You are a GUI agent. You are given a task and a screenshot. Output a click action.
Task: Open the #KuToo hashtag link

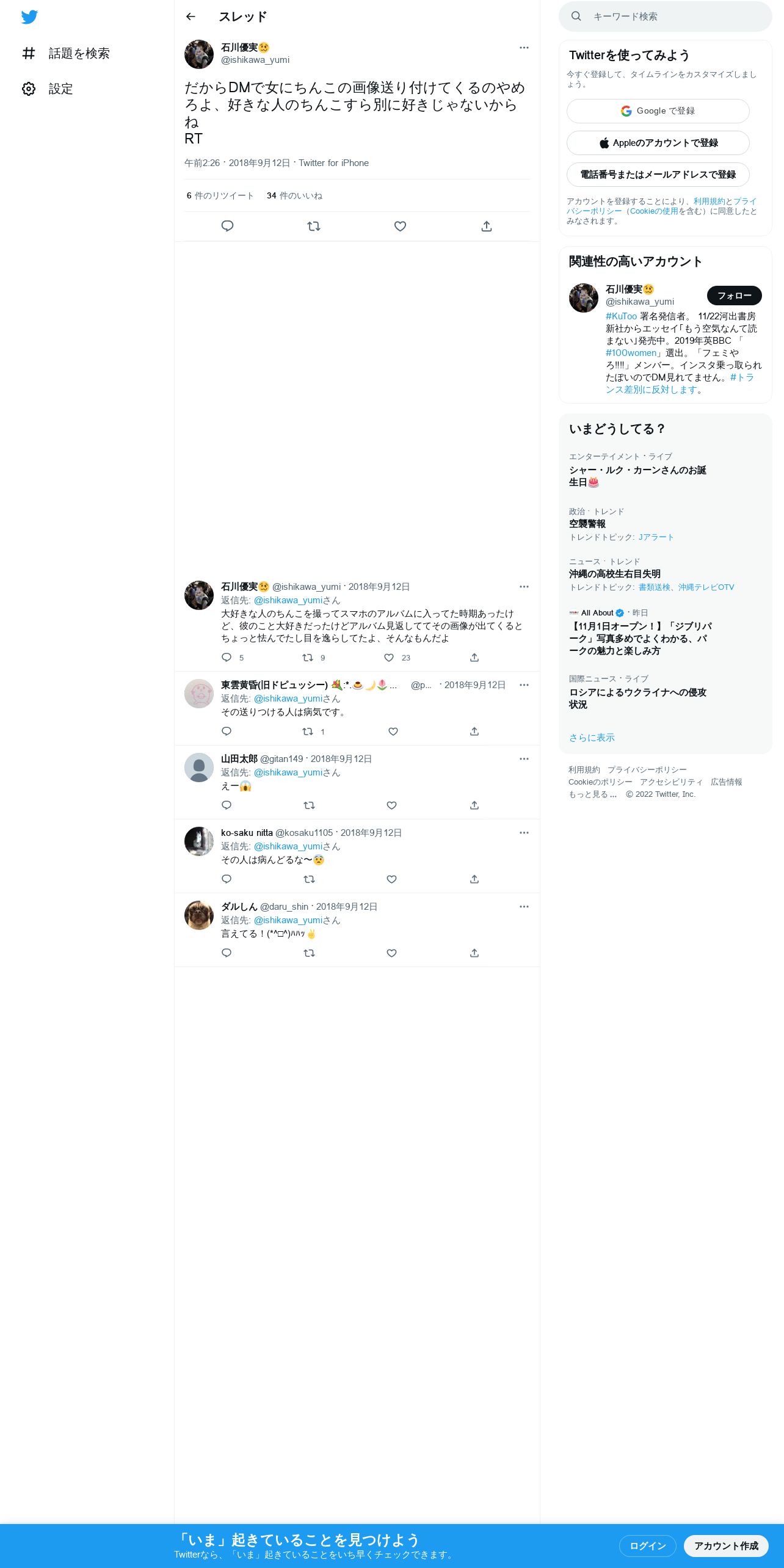621,316
